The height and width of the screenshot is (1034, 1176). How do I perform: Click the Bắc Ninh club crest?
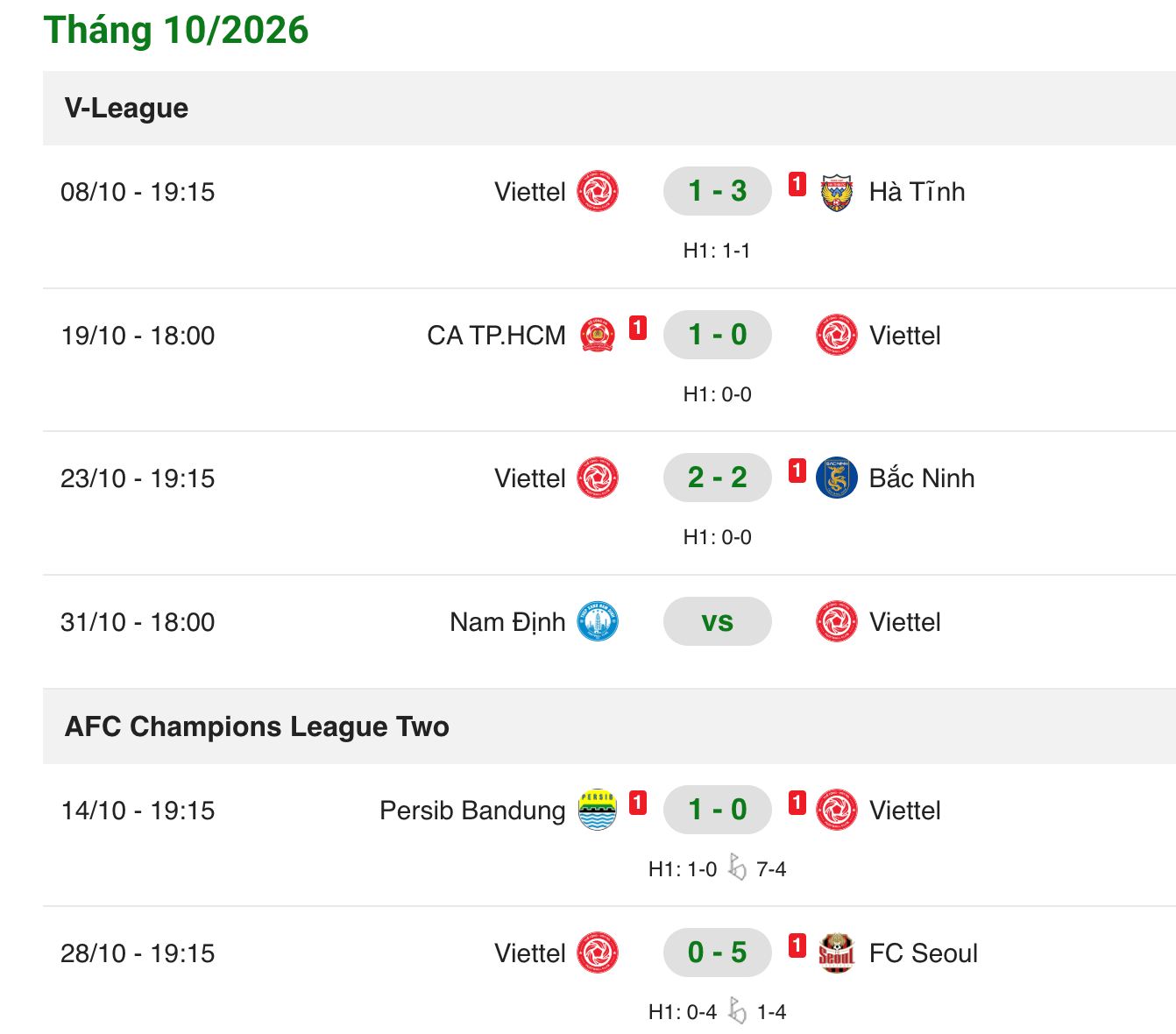tap(837, 478)
